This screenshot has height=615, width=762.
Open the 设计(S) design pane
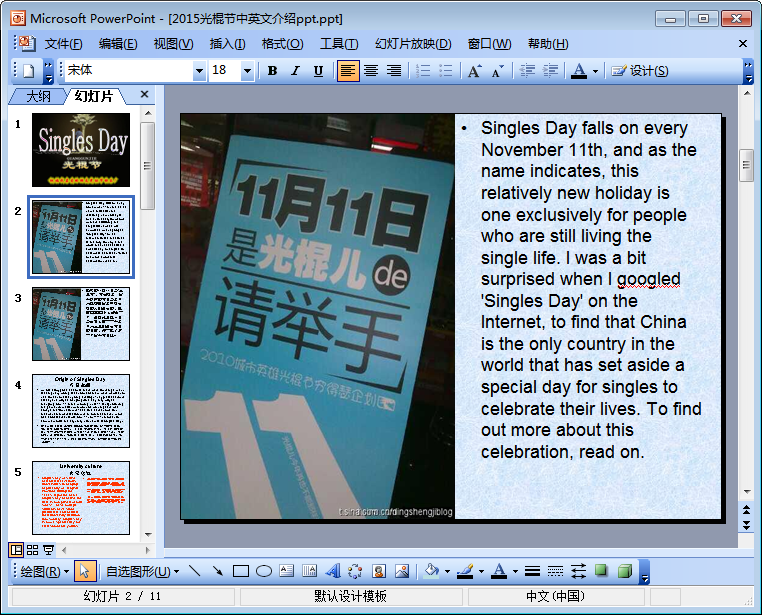click(640, 71)
